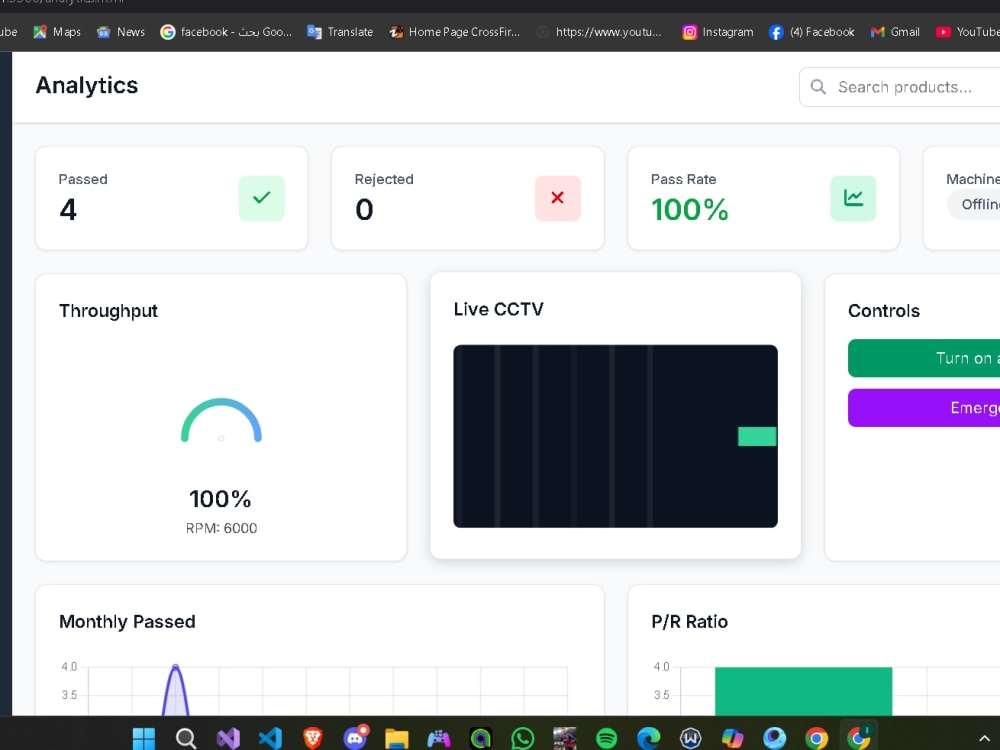
Task: Open the Maps bookmark
Action: tap(57, 32)
